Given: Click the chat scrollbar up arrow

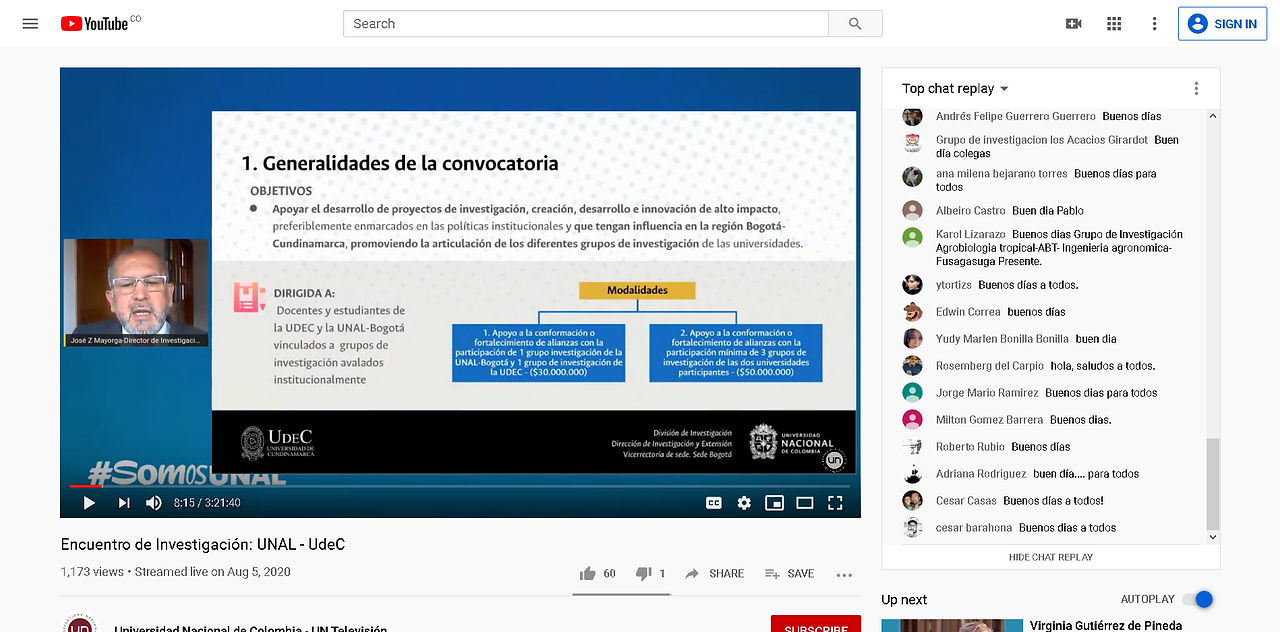Looking at the screenshot, I should point(1213,116).
